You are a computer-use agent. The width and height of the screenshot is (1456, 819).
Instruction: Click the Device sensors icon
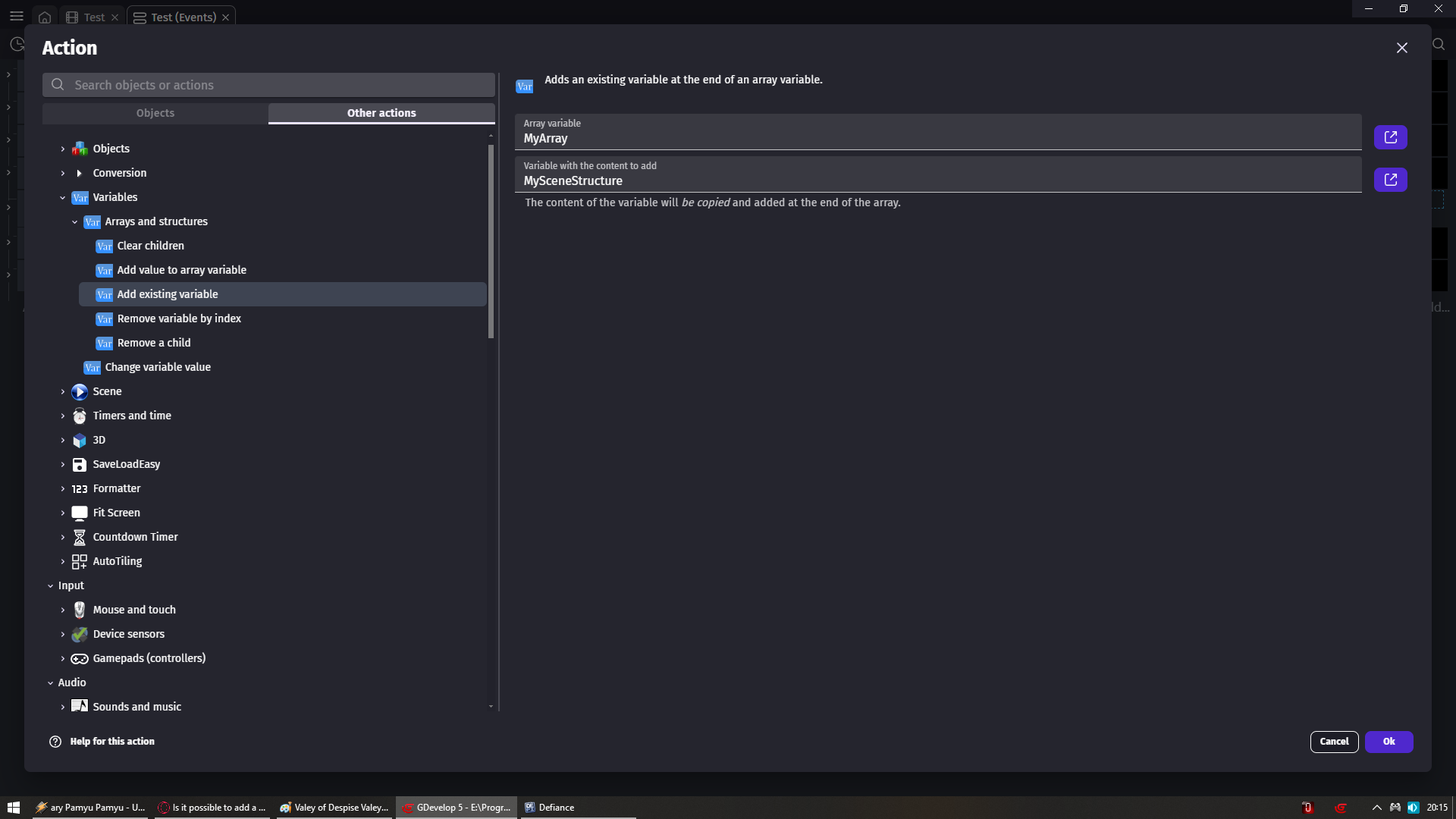(x=80, y=634)
